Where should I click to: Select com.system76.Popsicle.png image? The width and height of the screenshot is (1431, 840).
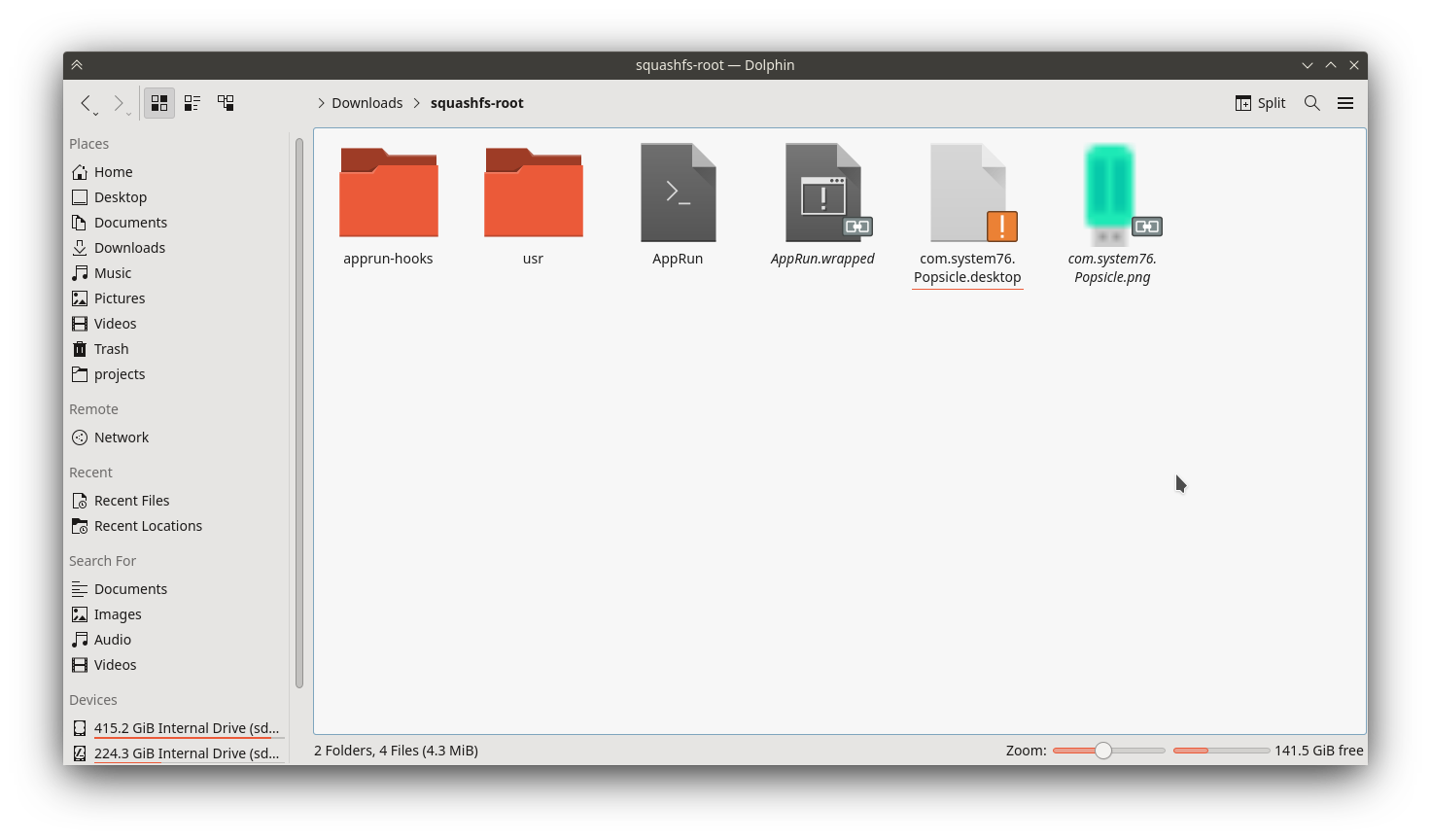point(1112,215)
